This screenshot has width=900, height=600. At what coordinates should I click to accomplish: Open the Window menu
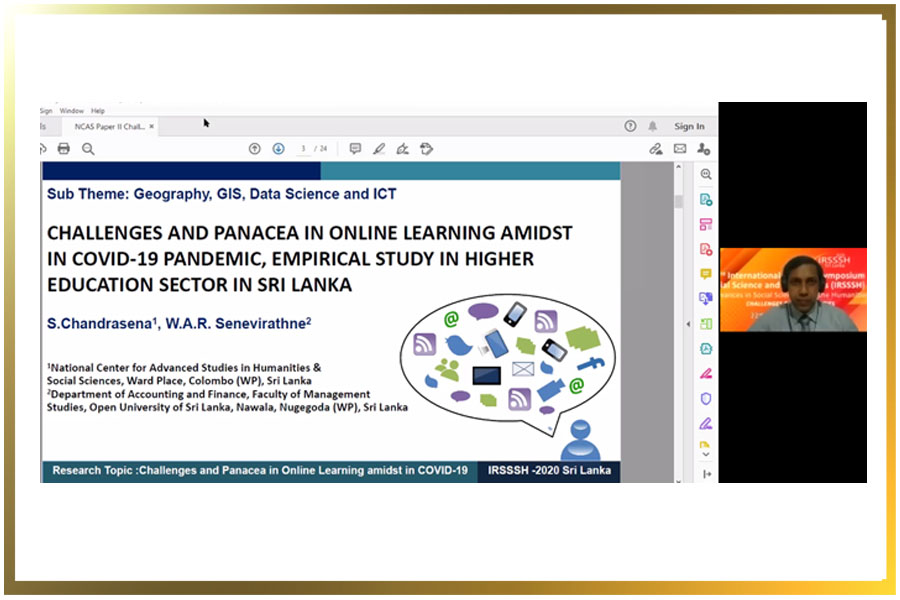click(72, 110)
